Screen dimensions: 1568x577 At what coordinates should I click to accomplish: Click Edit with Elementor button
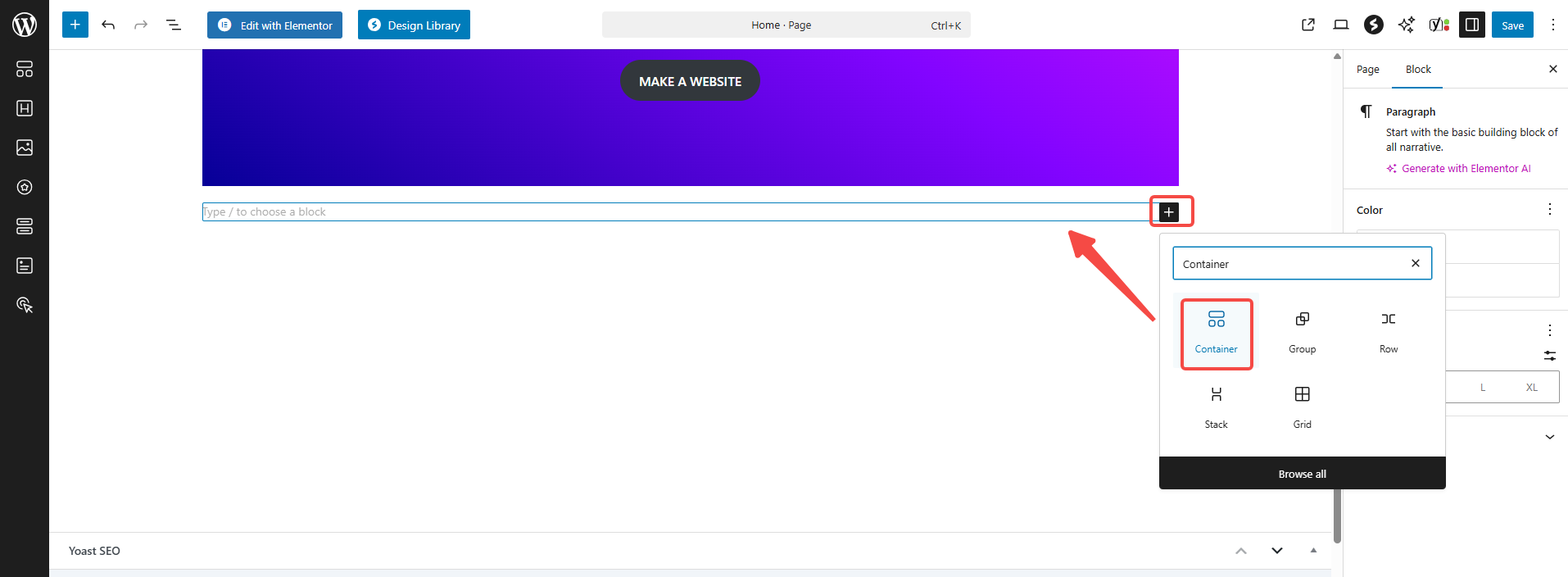pos(274,25)
